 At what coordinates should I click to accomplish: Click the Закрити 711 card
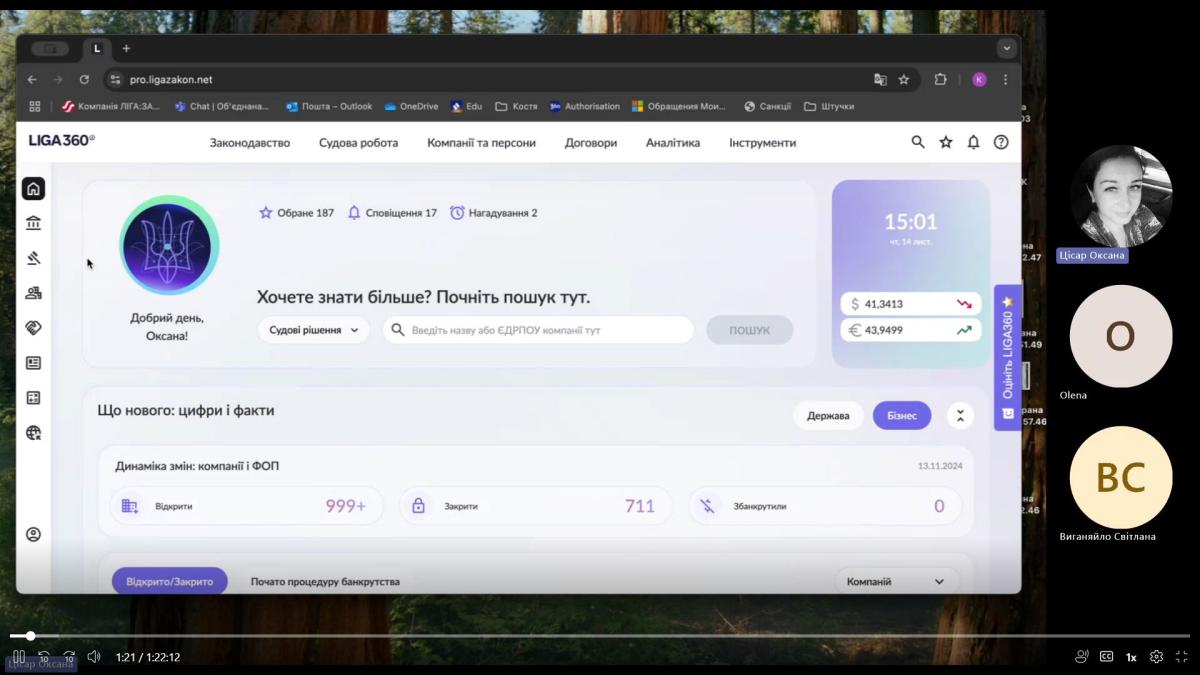click(x=534, y=506)
